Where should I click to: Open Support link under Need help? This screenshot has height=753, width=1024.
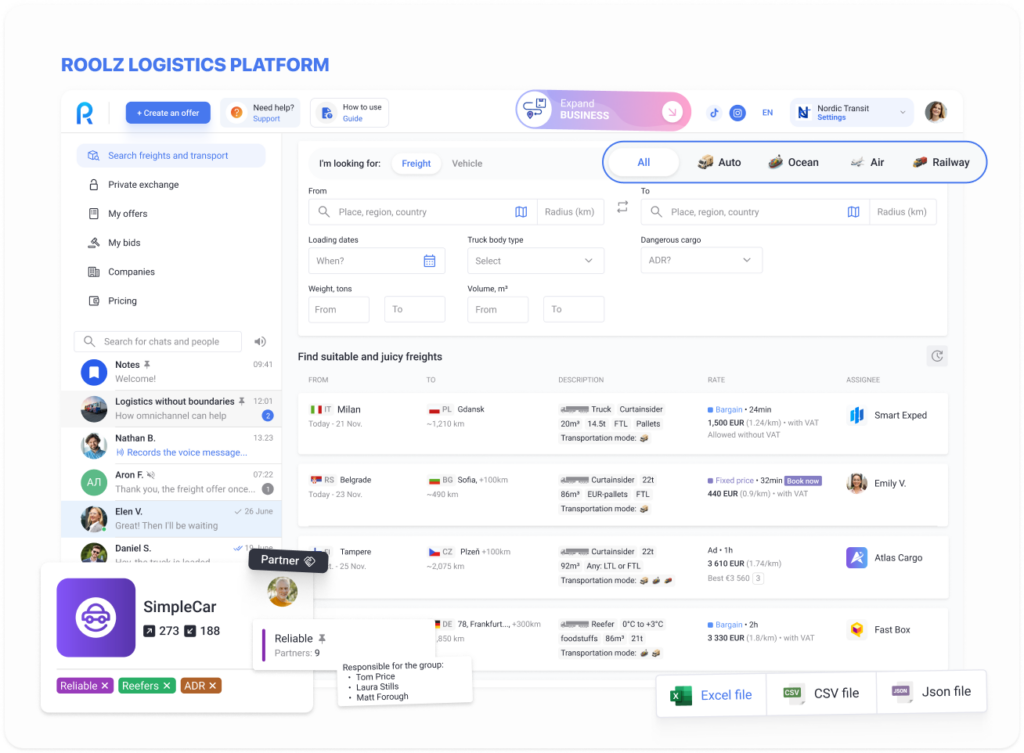tap(266, 119)
